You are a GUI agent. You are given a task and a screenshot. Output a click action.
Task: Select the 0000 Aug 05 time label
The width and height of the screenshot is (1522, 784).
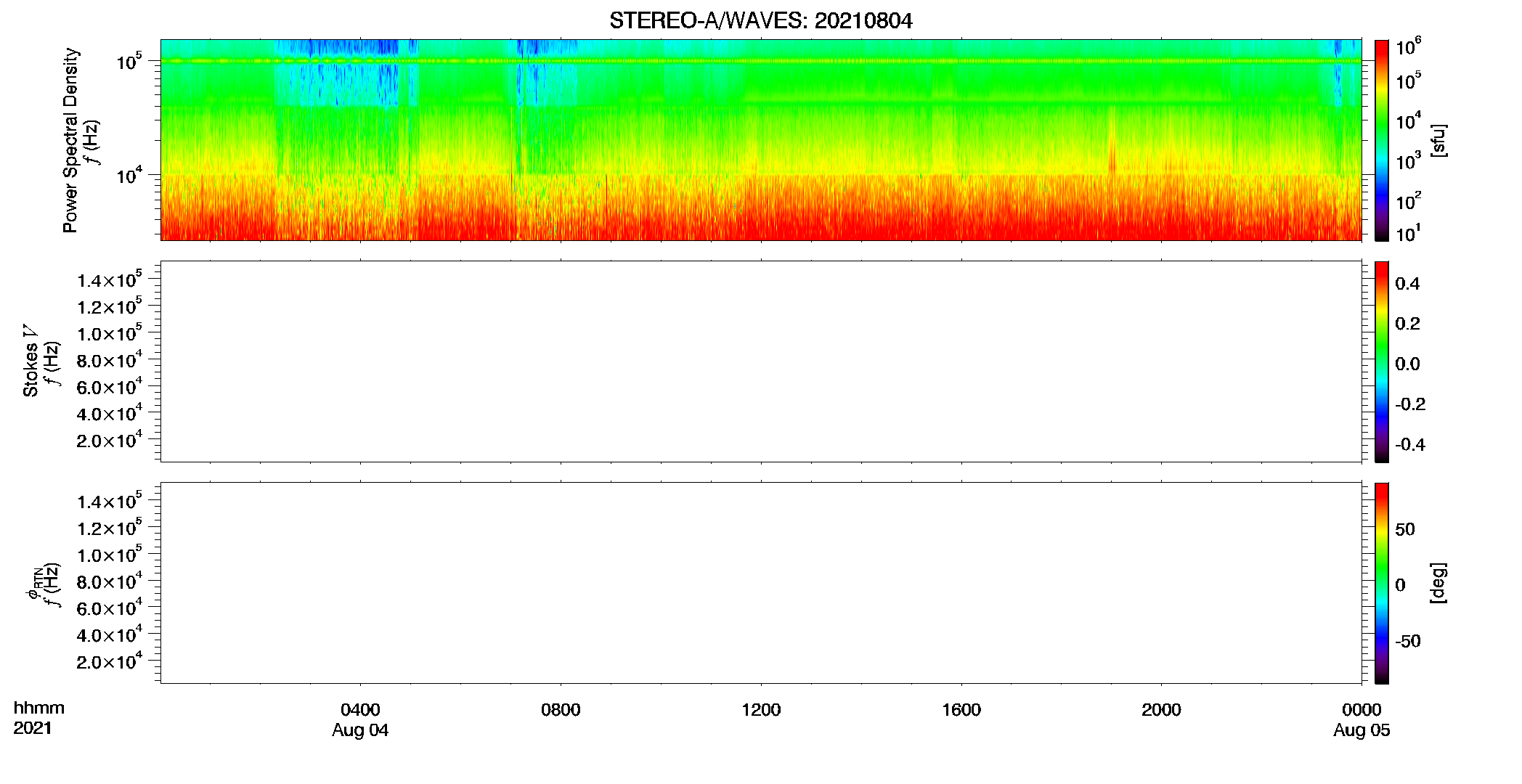pos(1362,719)
